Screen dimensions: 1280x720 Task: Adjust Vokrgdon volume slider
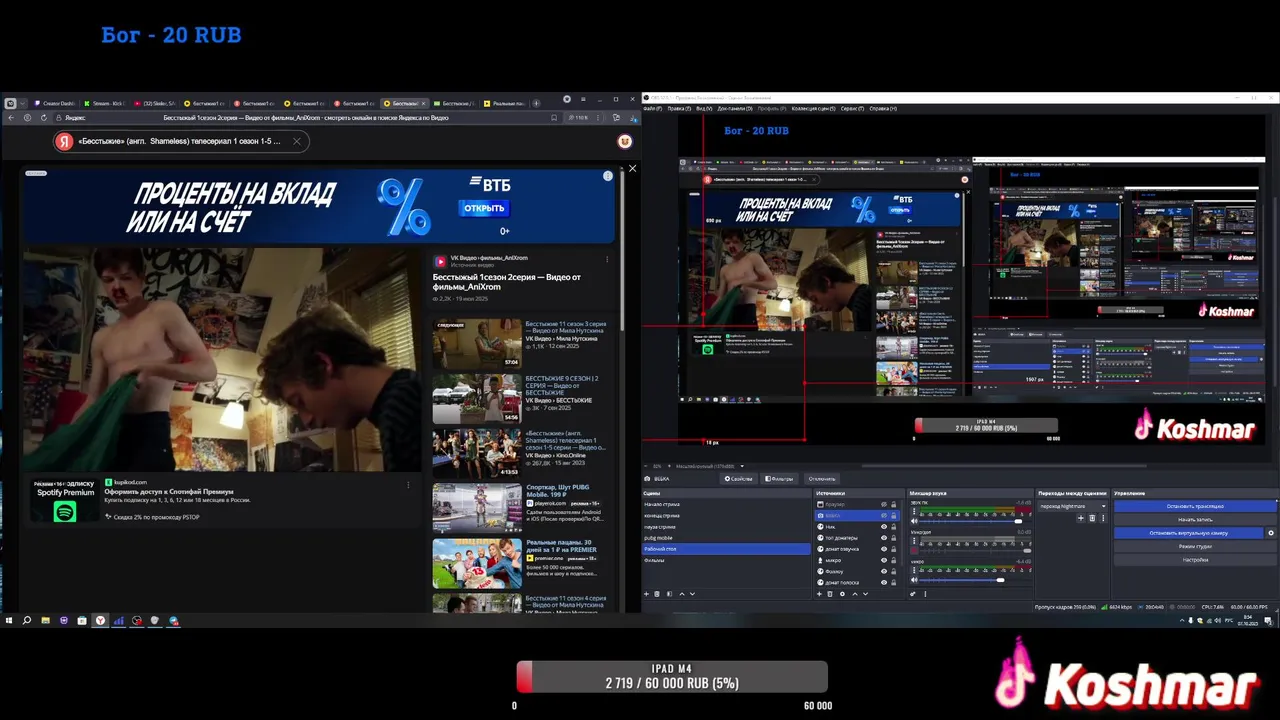tap(975, 550)
